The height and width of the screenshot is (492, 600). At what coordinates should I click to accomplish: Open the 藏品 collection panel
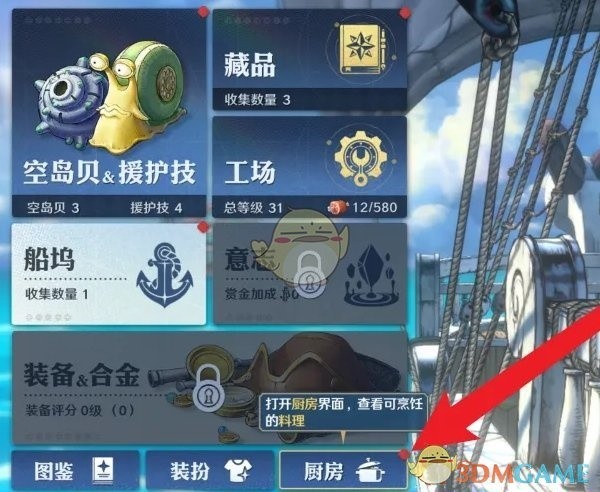pyautogui.click(x=310, y=60)
